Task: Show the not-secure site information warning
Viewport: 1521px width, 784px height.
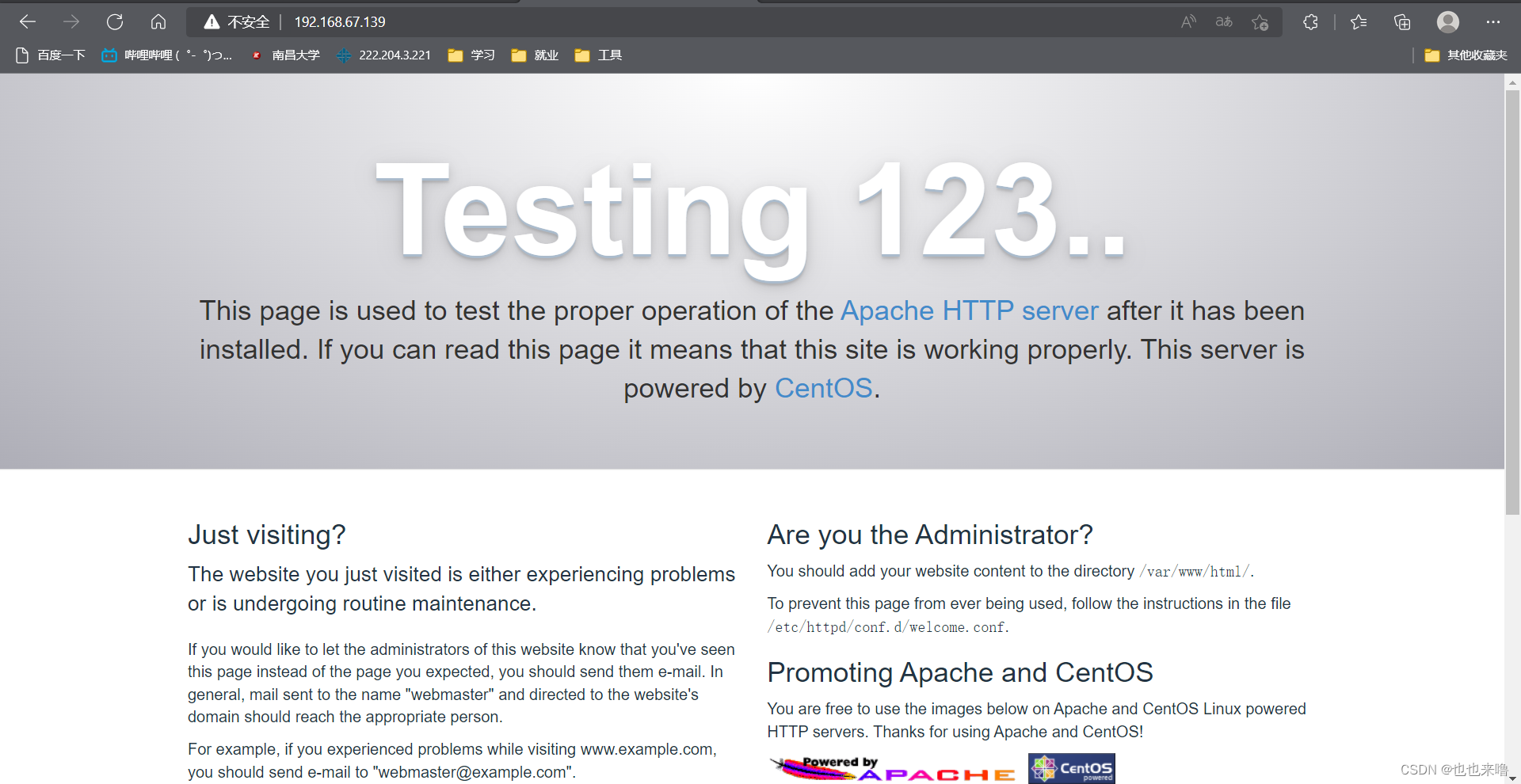Action: 237,22
